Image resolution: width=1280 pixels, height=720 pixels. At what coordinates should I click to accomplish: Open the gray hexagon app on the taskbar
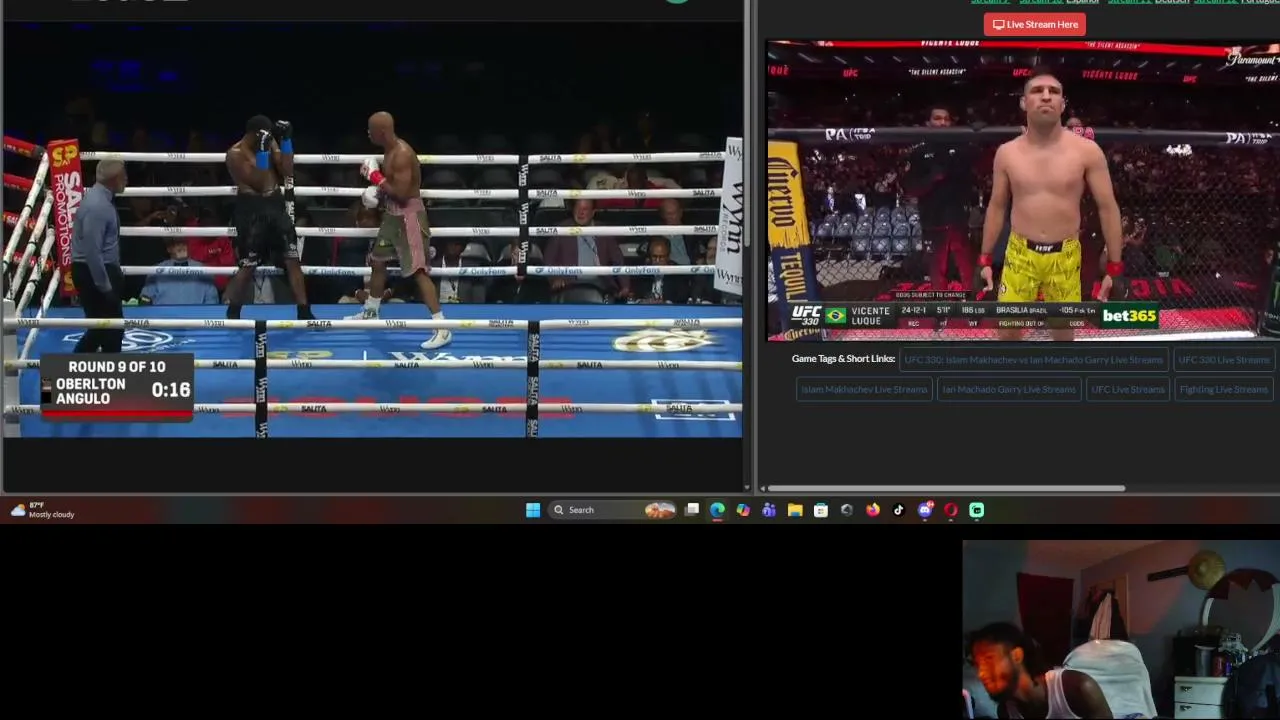point(847,510)
